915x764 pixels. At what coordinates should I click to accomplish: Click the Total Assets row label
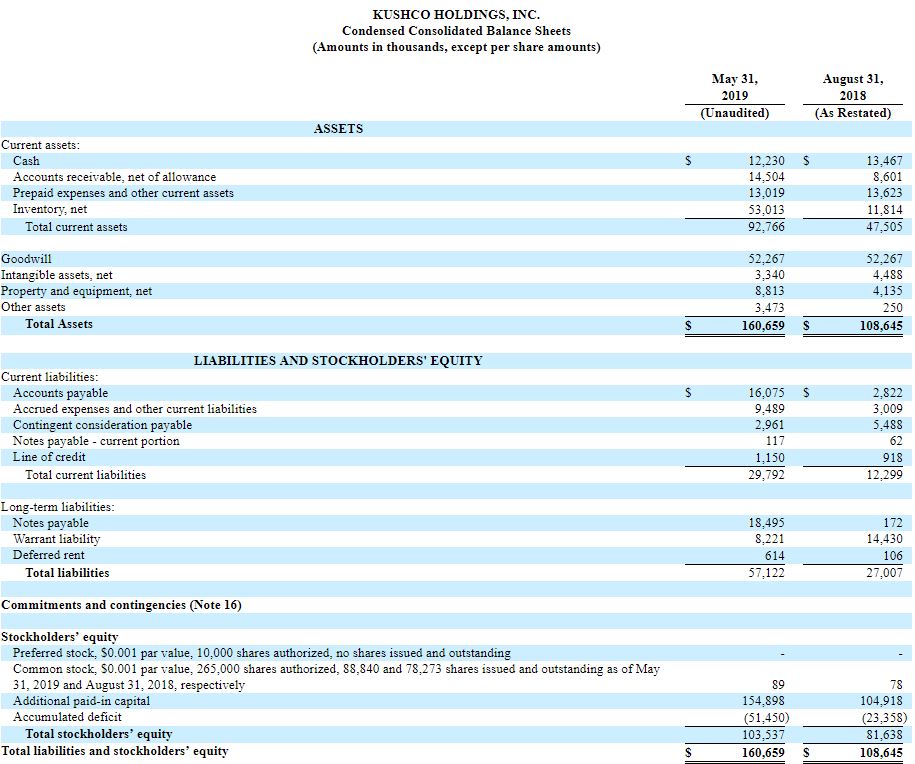click(x=59, y=324)
